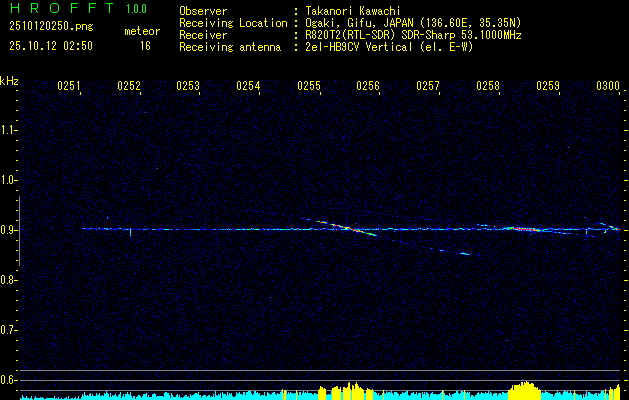Viewport: 629px width, 400px height.
Task: Click the version number 1.0.0
Action: pos(136,9)
